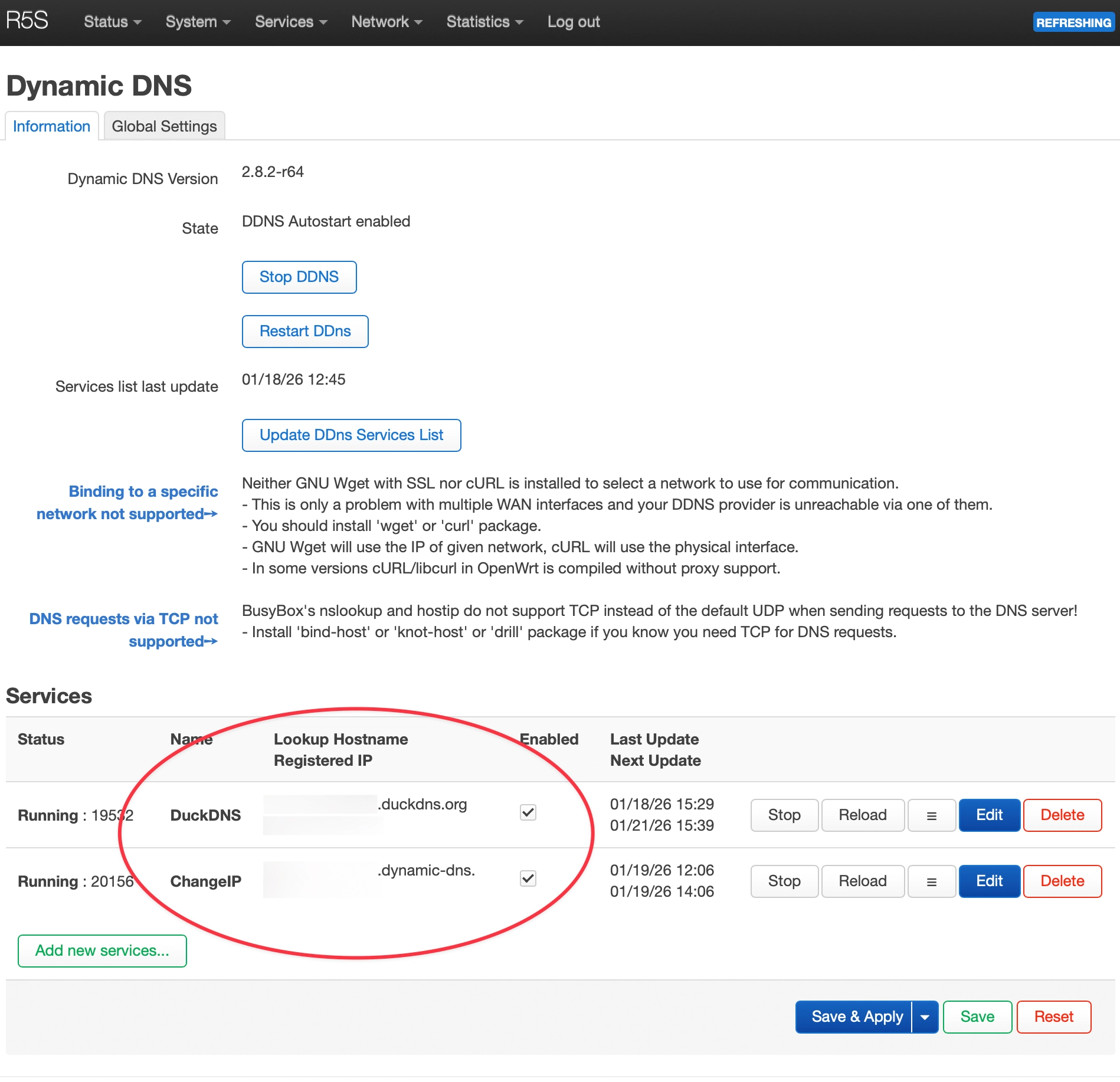Screen dimensions: 1120x1082
Task: Click Update DDns Services List
Action: tap(351, 435)
